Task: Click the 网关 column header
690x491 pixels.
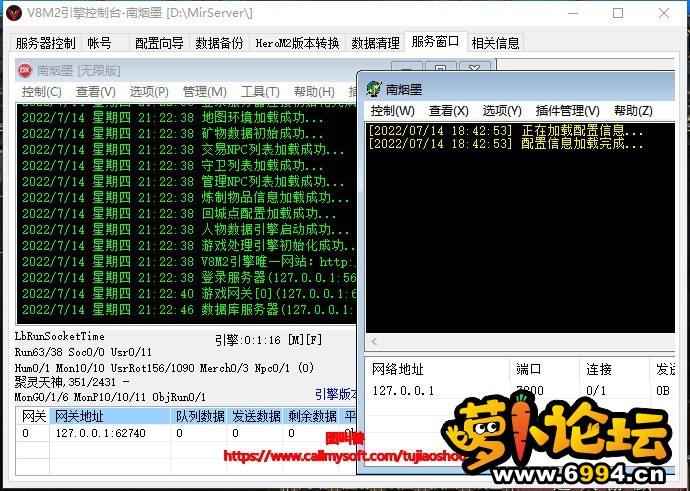Action: [x=33, y=416]
